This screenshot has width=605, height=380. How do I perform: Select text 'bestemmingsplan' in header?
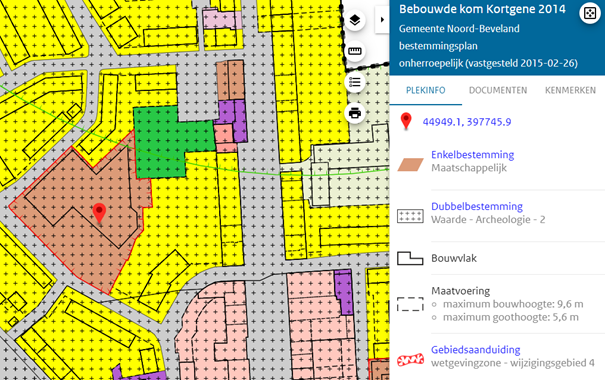(x=438, y=46)
